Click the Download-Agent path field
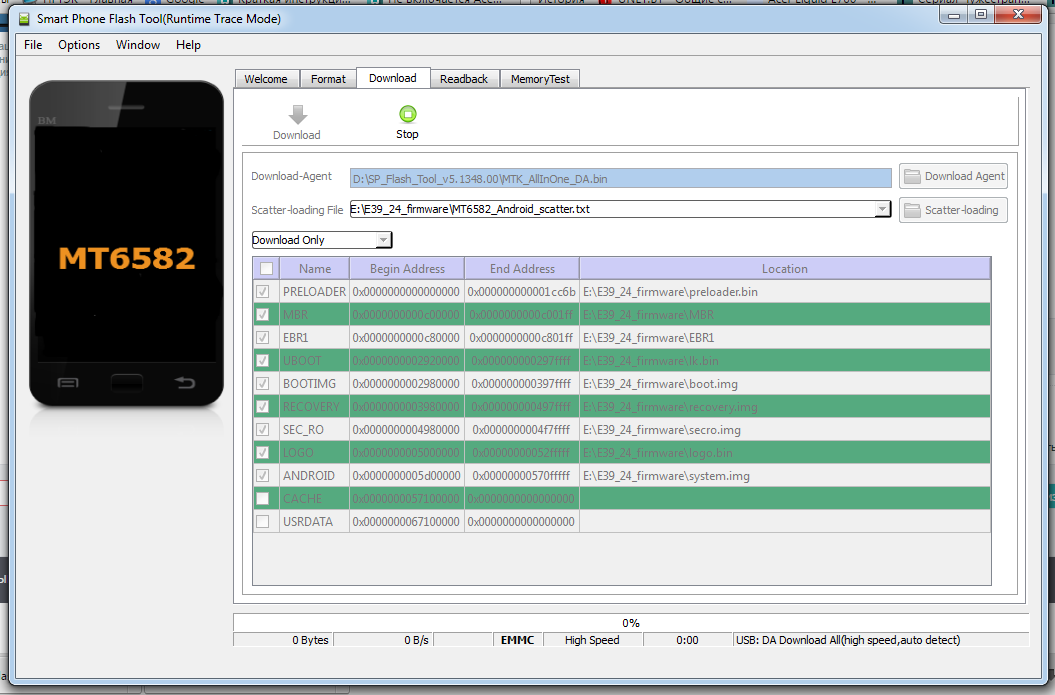Image resolution: width=1055 pixels, height=695 pixels. [620, 178]
